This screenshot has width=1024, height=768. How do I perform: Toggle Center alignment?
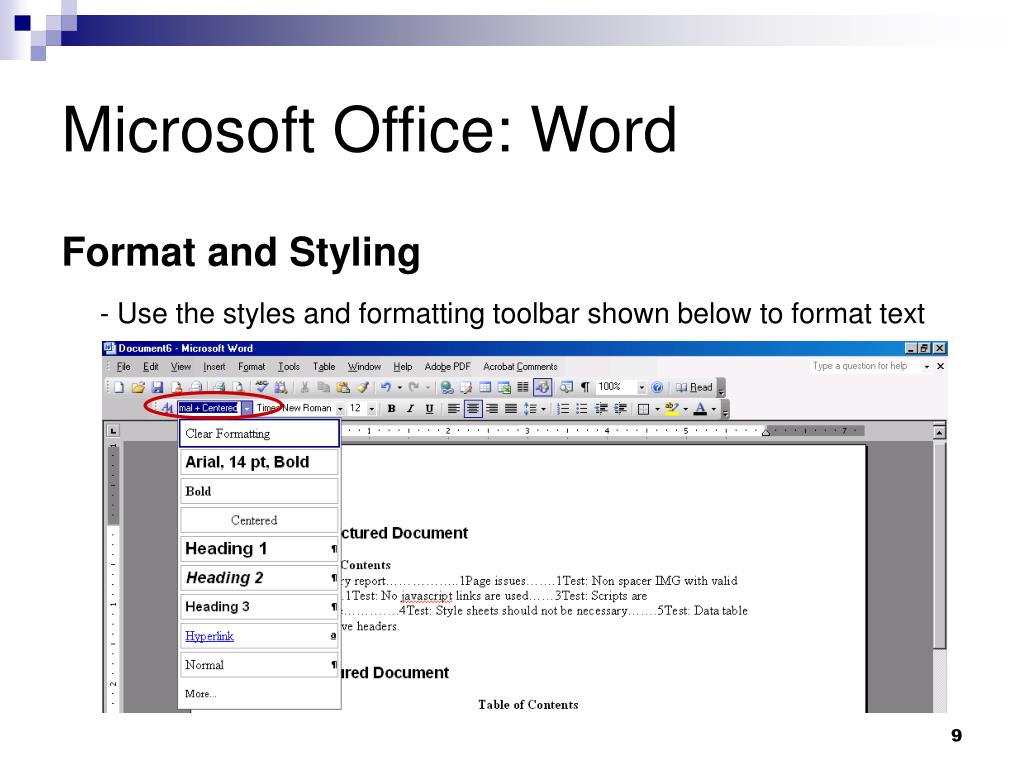[473, 409]
